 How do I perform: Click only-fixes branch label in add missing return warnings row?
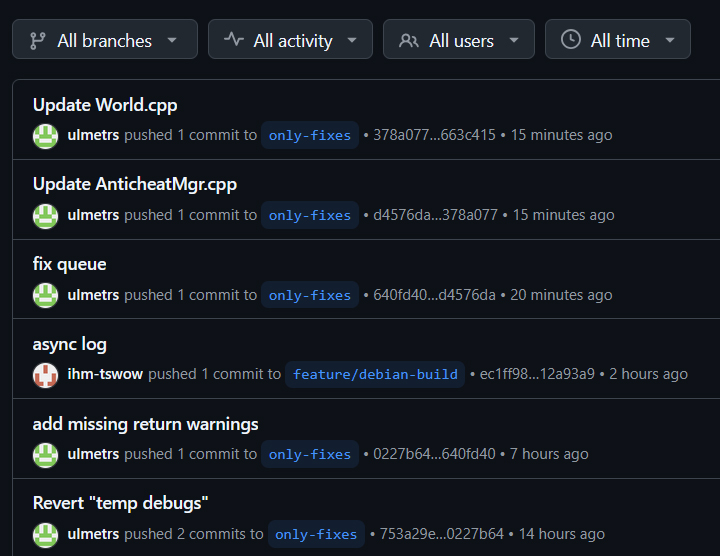(310, 454)
